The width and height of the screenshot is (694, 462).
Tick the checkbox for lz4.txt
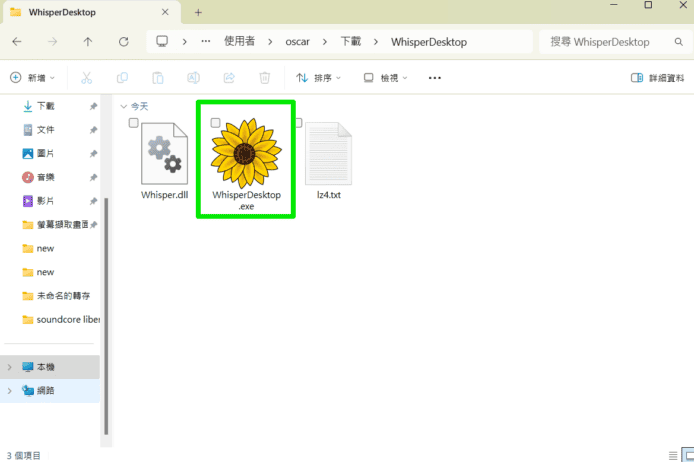coord(298,123)
